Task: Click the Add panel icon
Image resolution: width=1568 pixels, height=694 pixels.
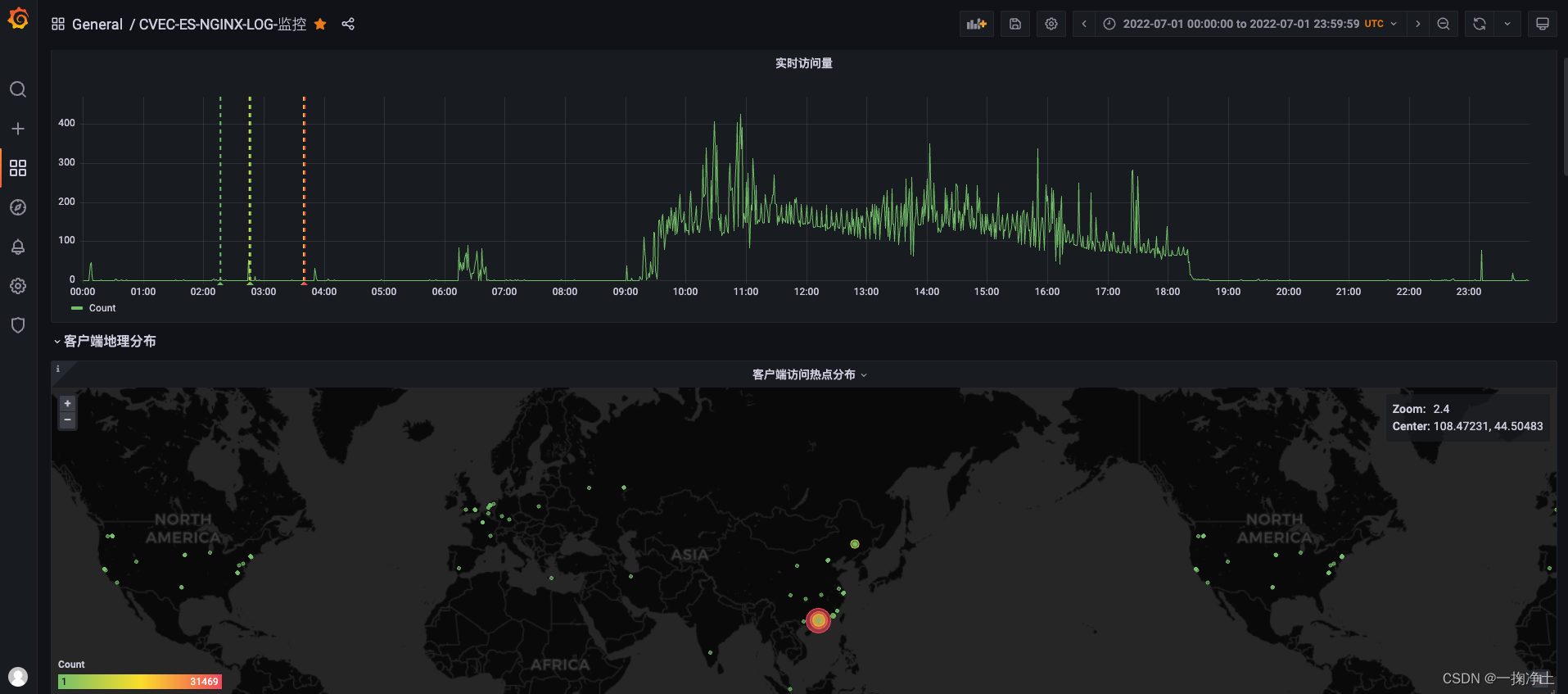Action: click(x=977, y=24)
